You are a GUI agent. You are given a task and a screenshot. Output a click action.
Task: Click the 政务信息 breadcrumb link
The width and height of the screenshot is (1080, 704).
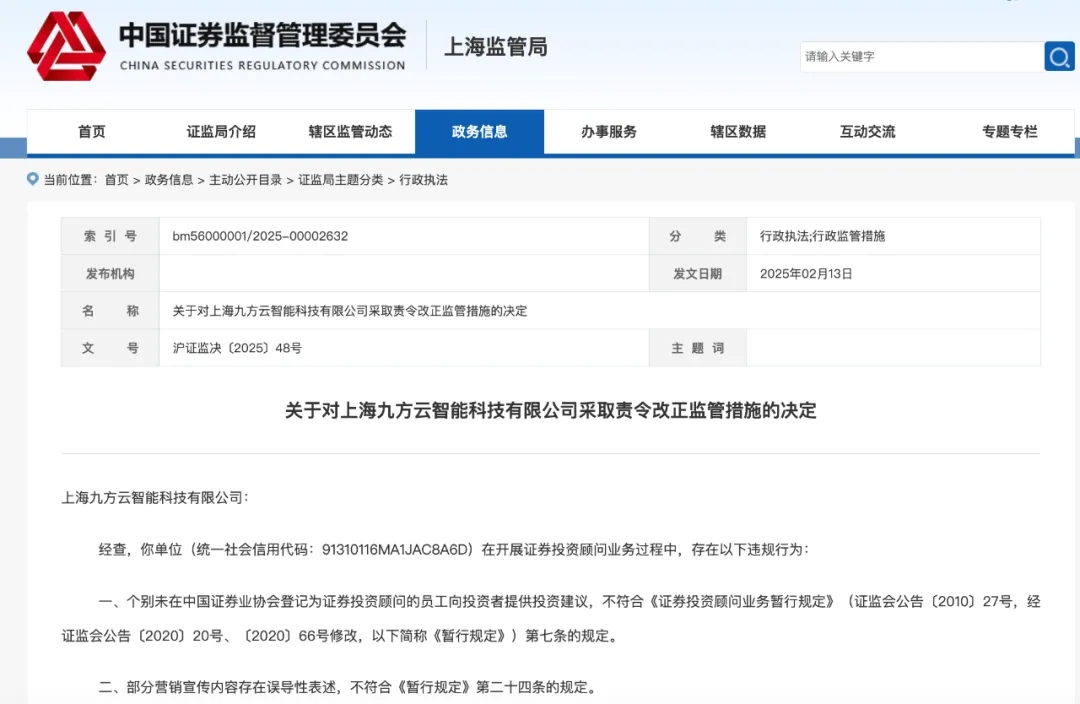[x=169, y=180]
